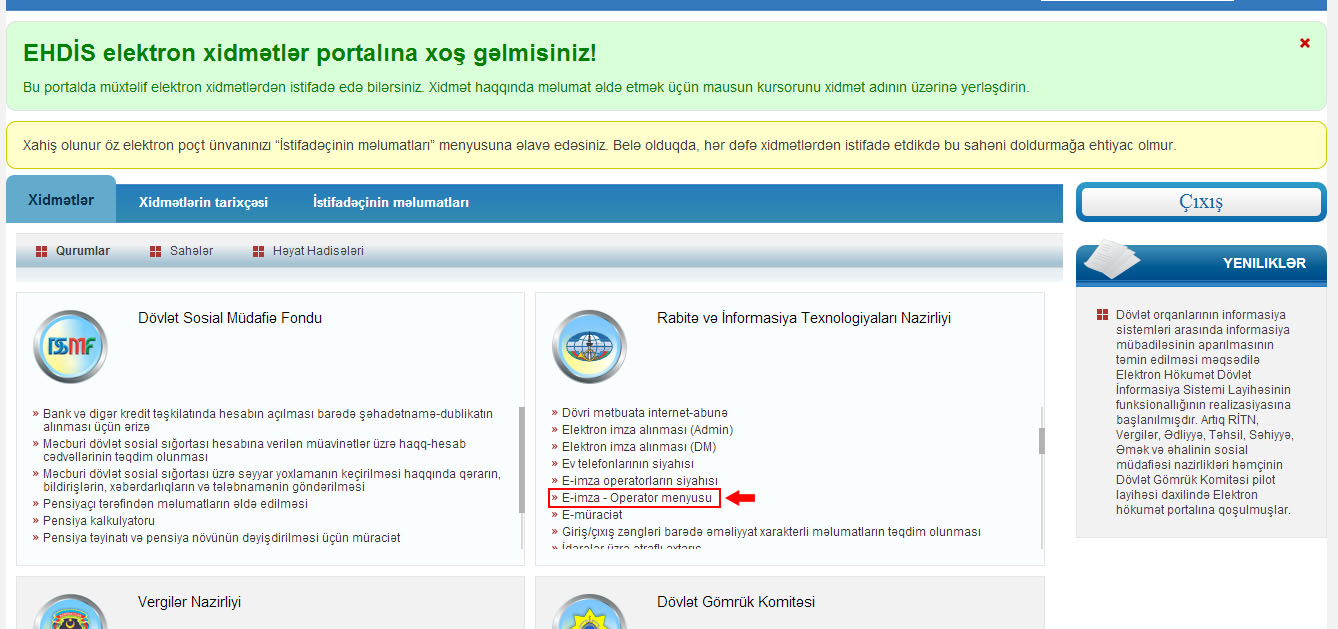Open Vergilər Nazirliyi heading

pyautogui.click(x=189, y=602)
